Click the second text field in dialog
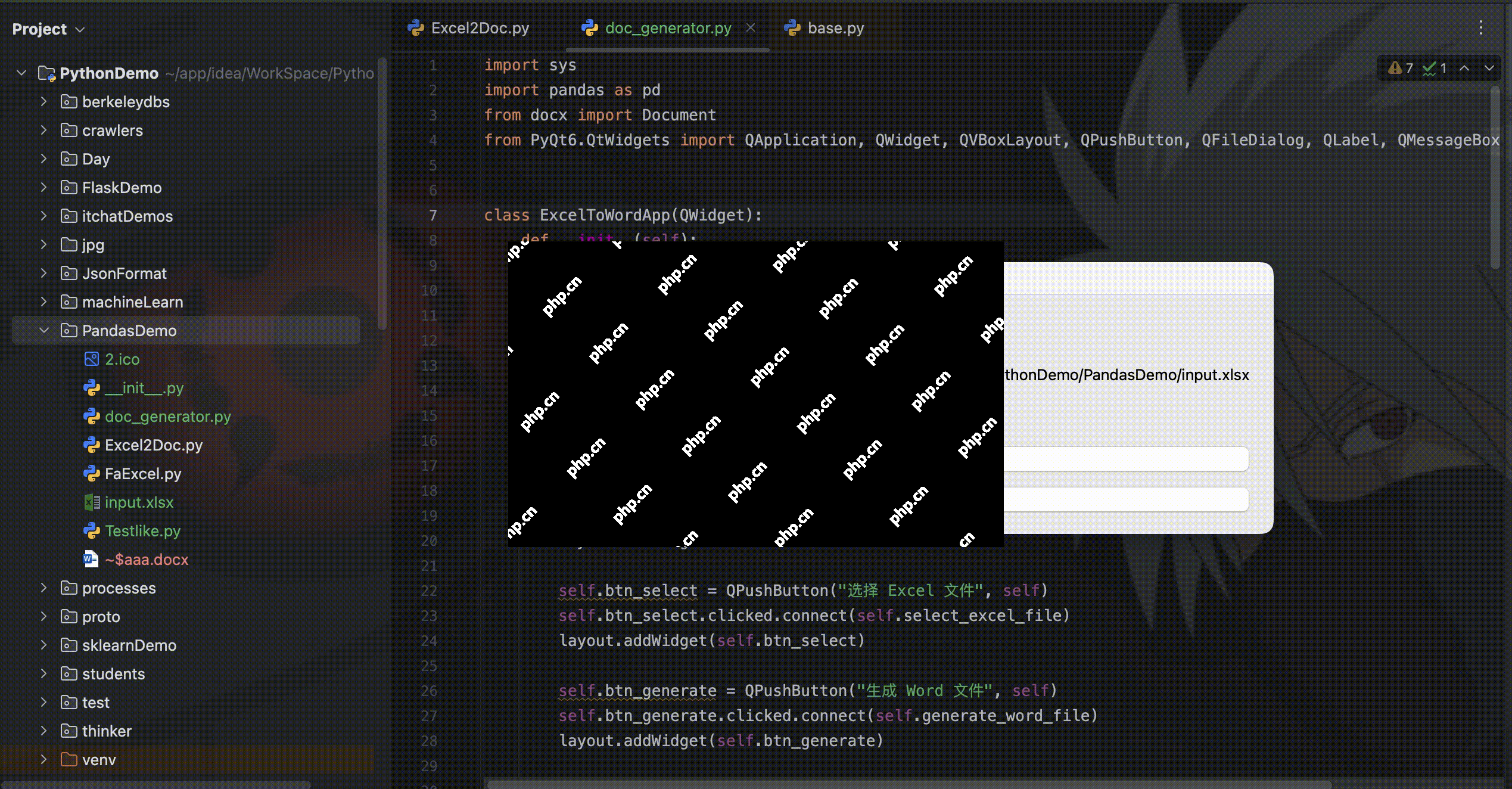The width and height of the screenshot is (1512, 789). 1126,499
